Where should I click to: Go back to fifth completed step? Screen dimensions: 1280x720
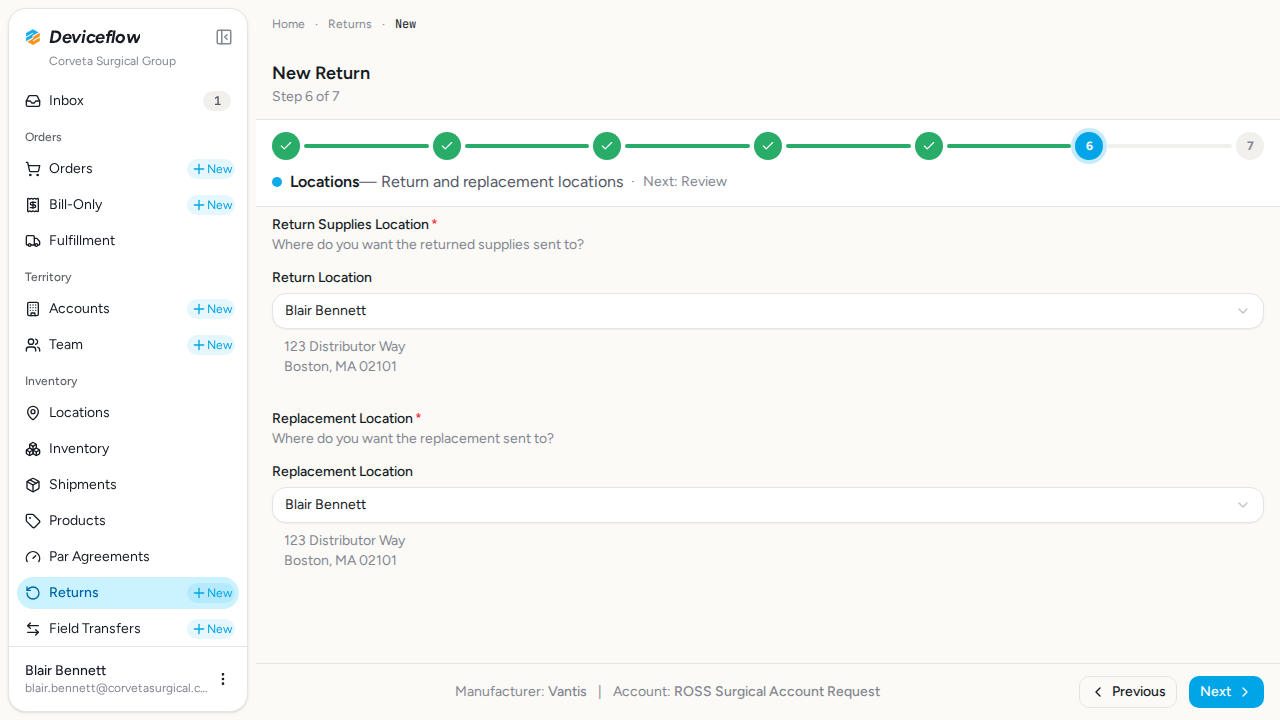(929, 146)
